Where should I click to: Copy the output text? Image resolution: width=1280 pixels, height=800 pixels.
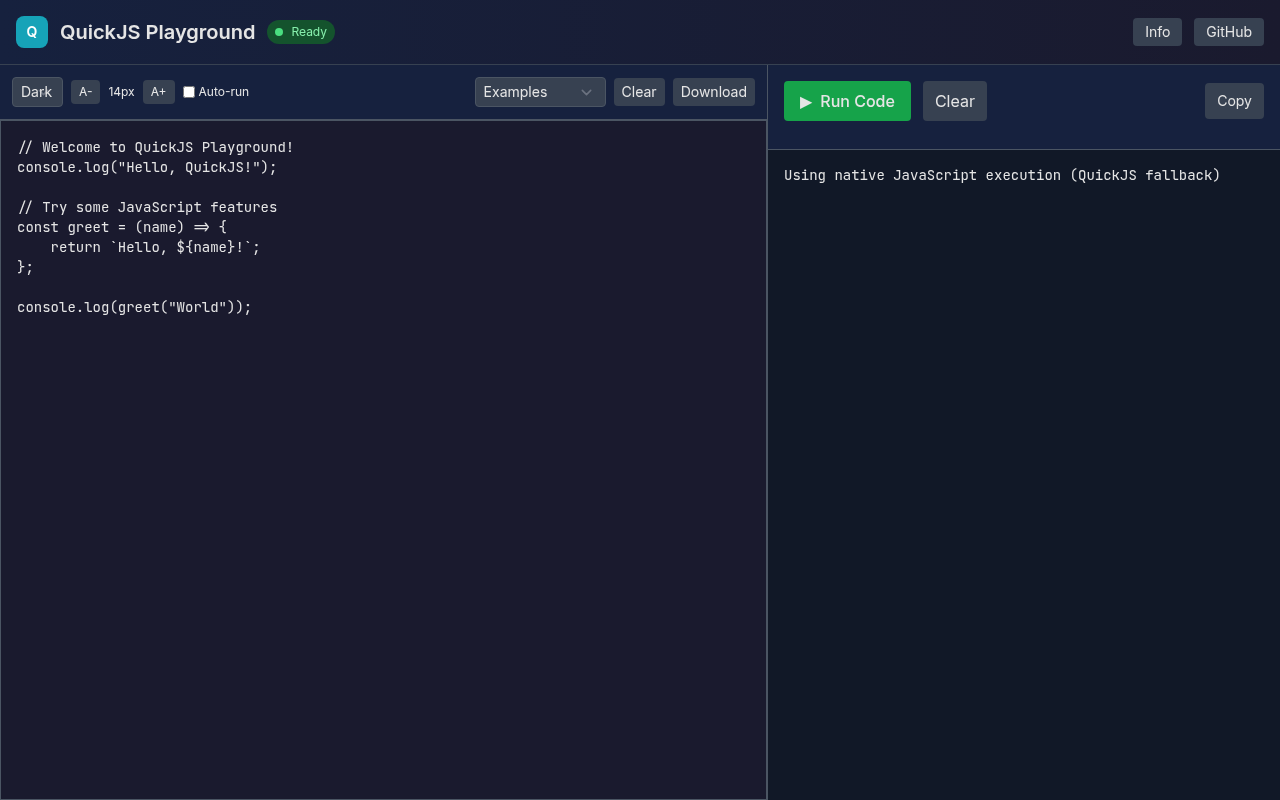tap(1234, 101)
